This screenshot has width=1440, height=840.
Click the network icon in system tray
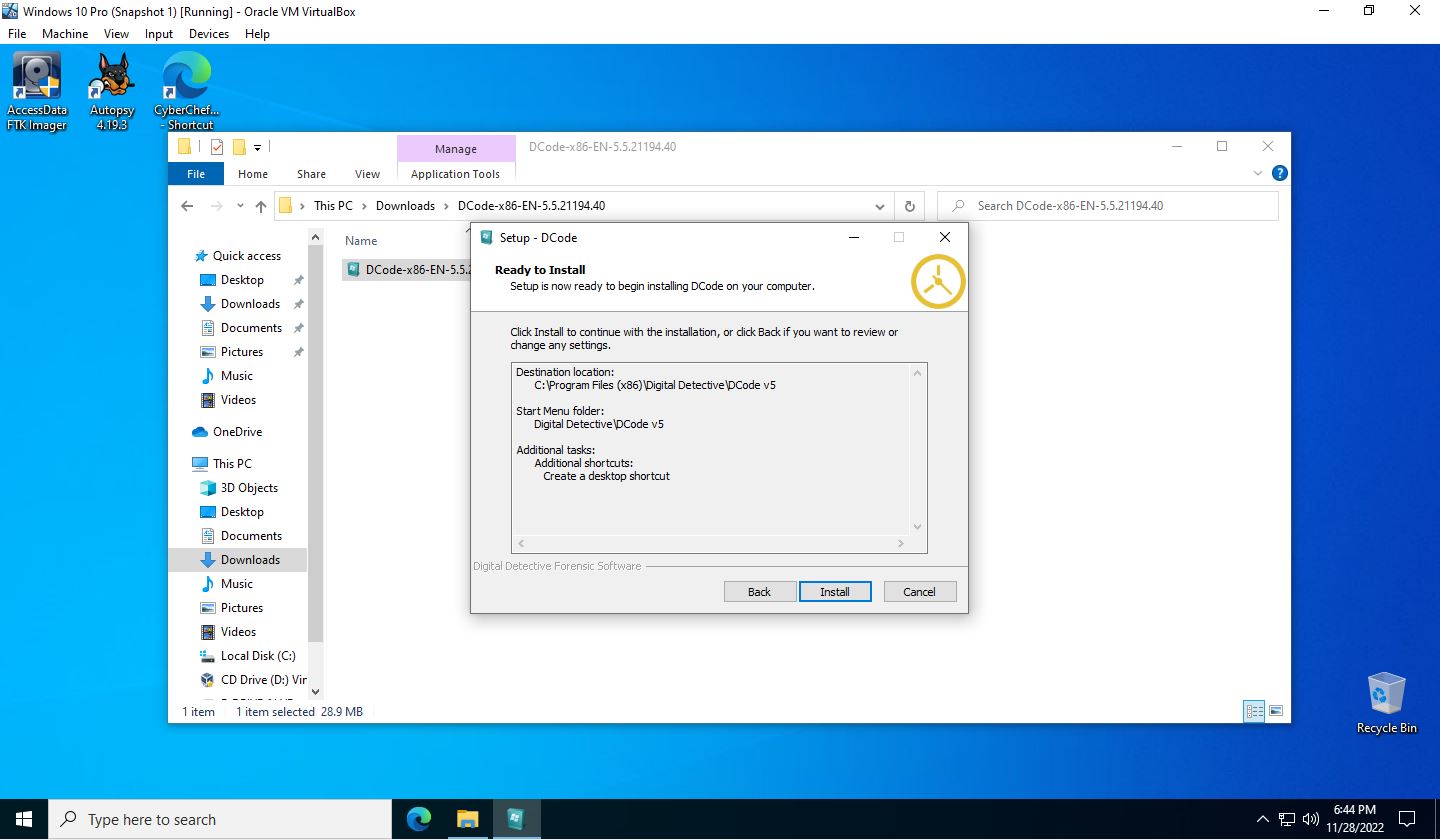tap(1287, 819)
